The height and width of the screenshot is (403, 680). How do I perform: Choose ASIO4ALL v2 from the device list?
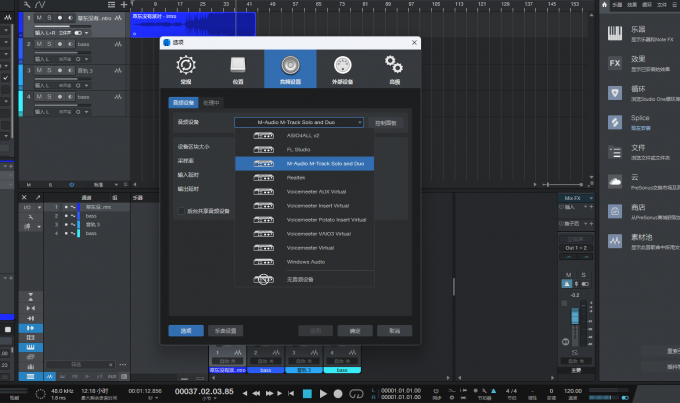304,136
